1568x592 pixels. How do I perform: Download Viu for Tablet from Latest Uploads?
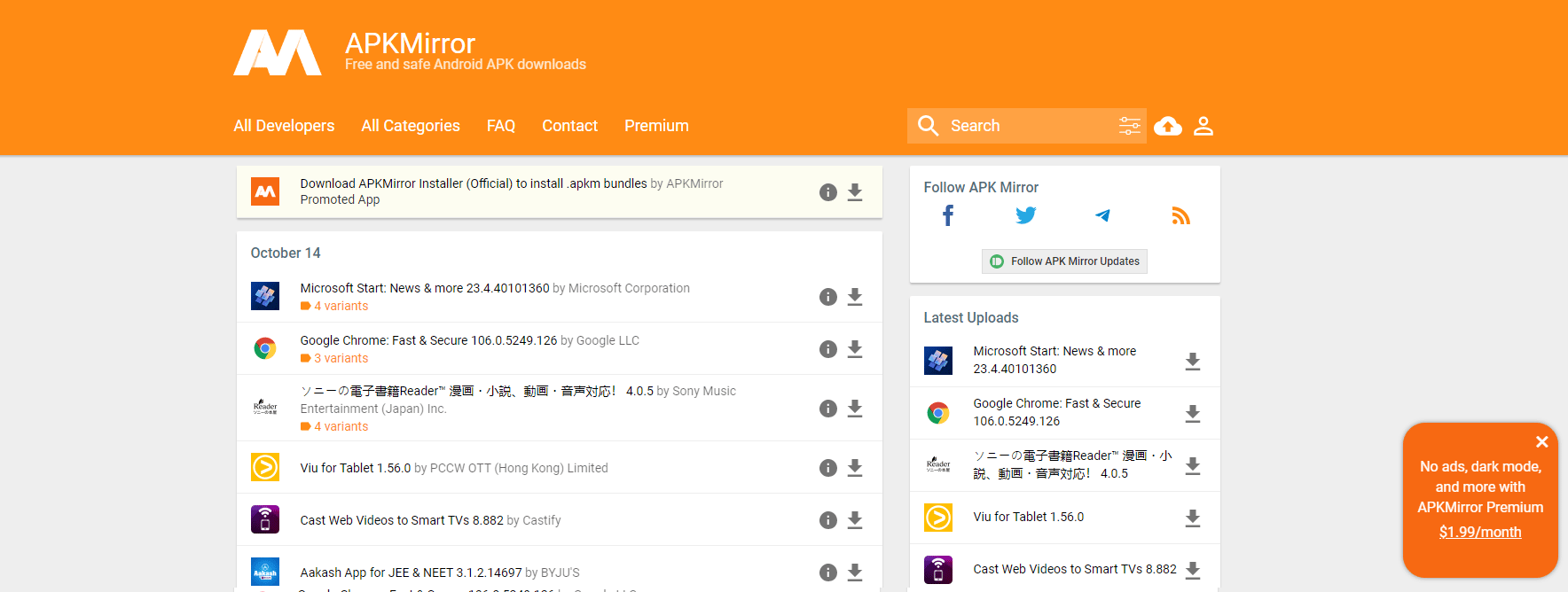[1193, 518]
